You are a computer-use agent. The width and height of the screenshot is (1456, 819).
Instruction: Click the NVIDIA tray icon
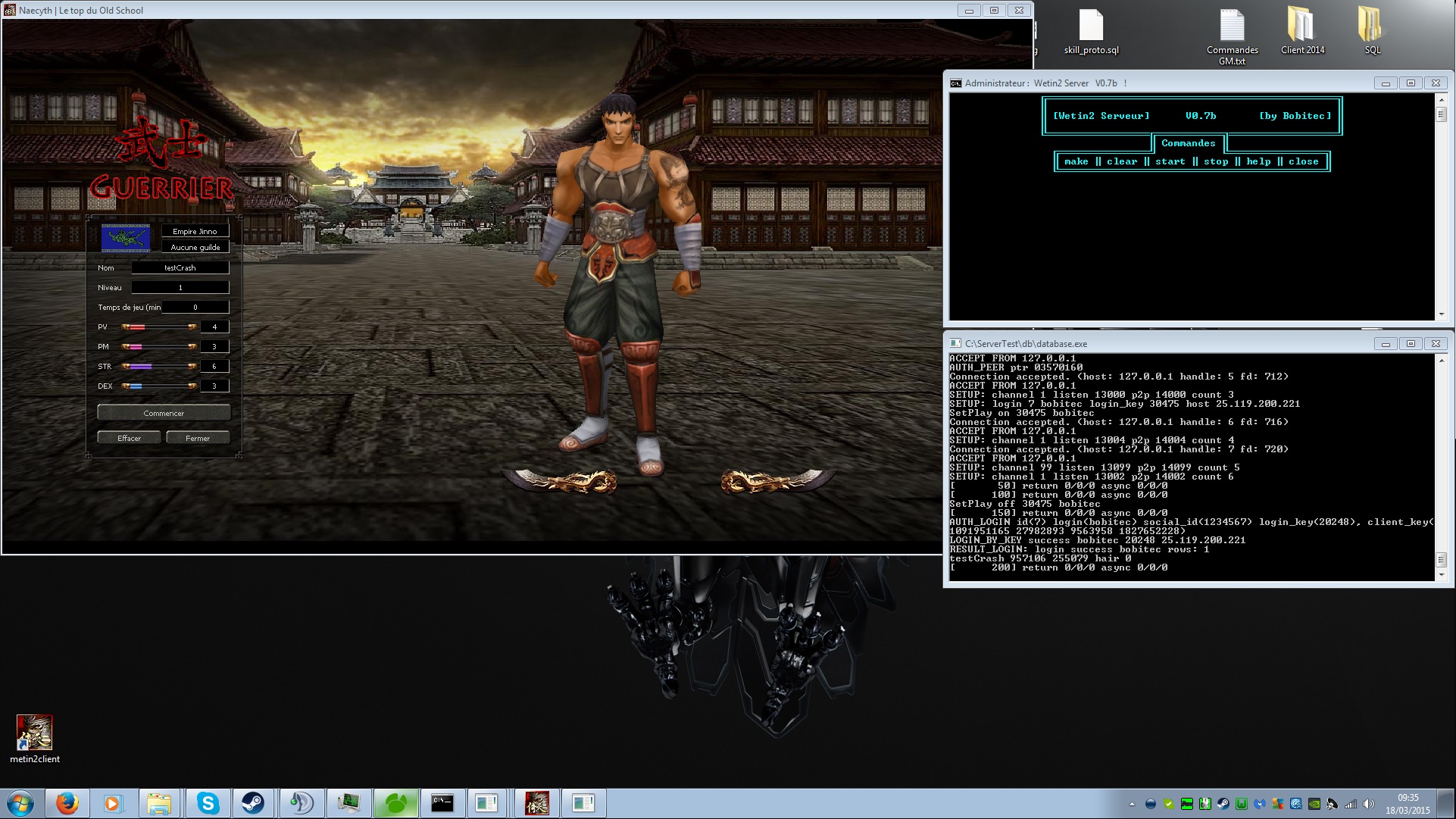pos(1314,804)
